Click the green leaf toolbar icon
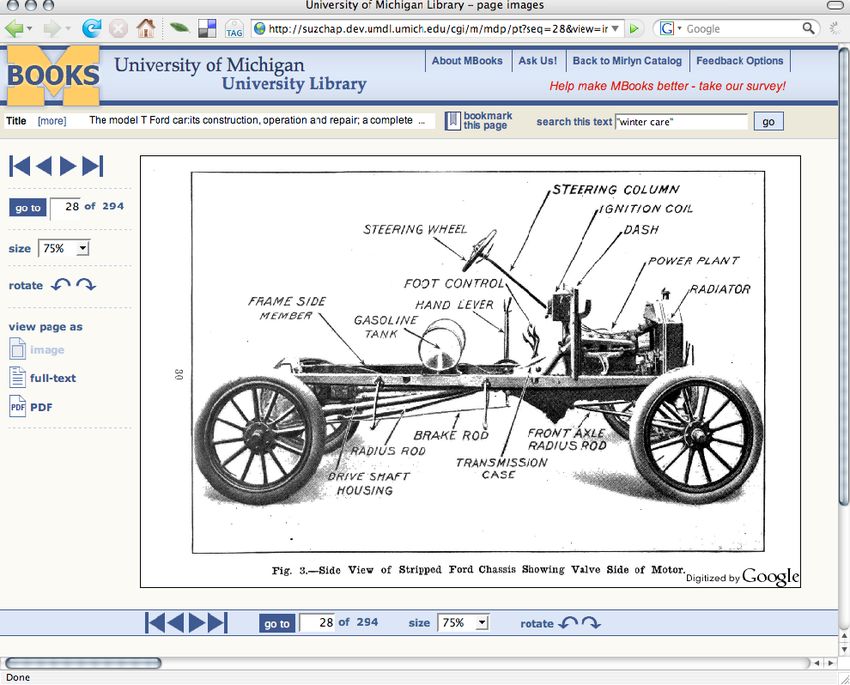This screenshot has width=850, height=685. click(x=179, y=27)
